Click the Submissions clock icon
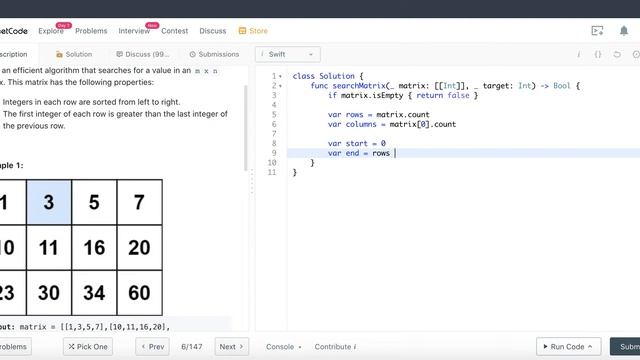Screen dimensions: 640x360 click(x=192, y=54)
